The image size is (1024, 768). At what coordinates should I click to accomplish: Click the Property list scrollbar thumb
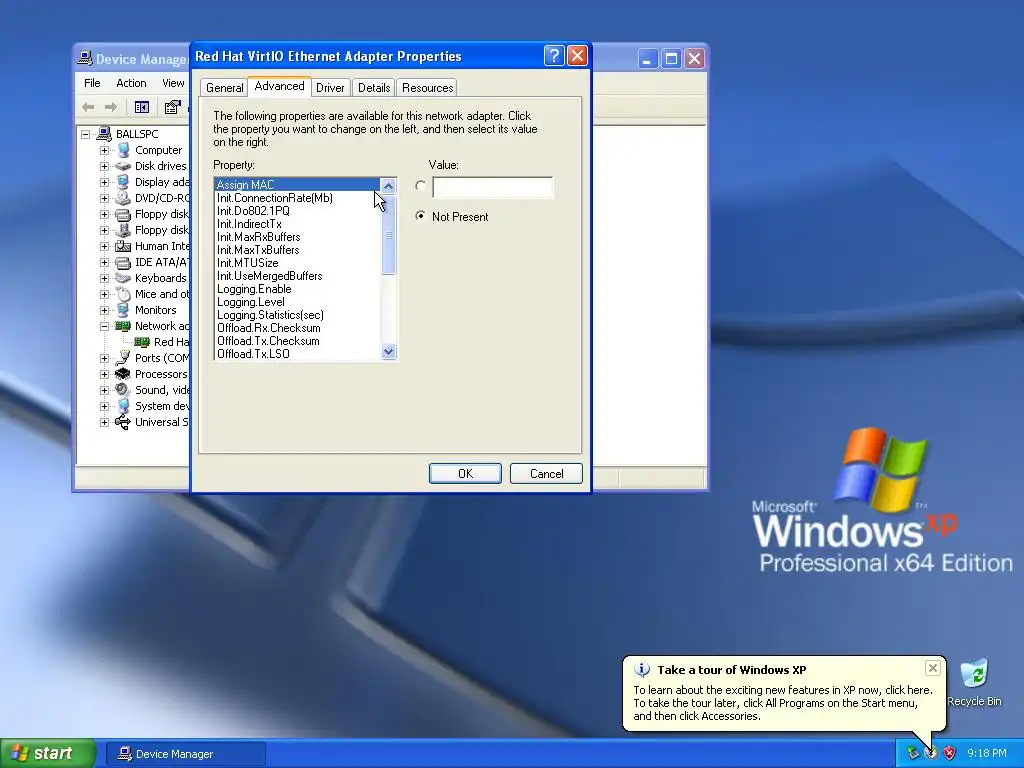[388, 236]
